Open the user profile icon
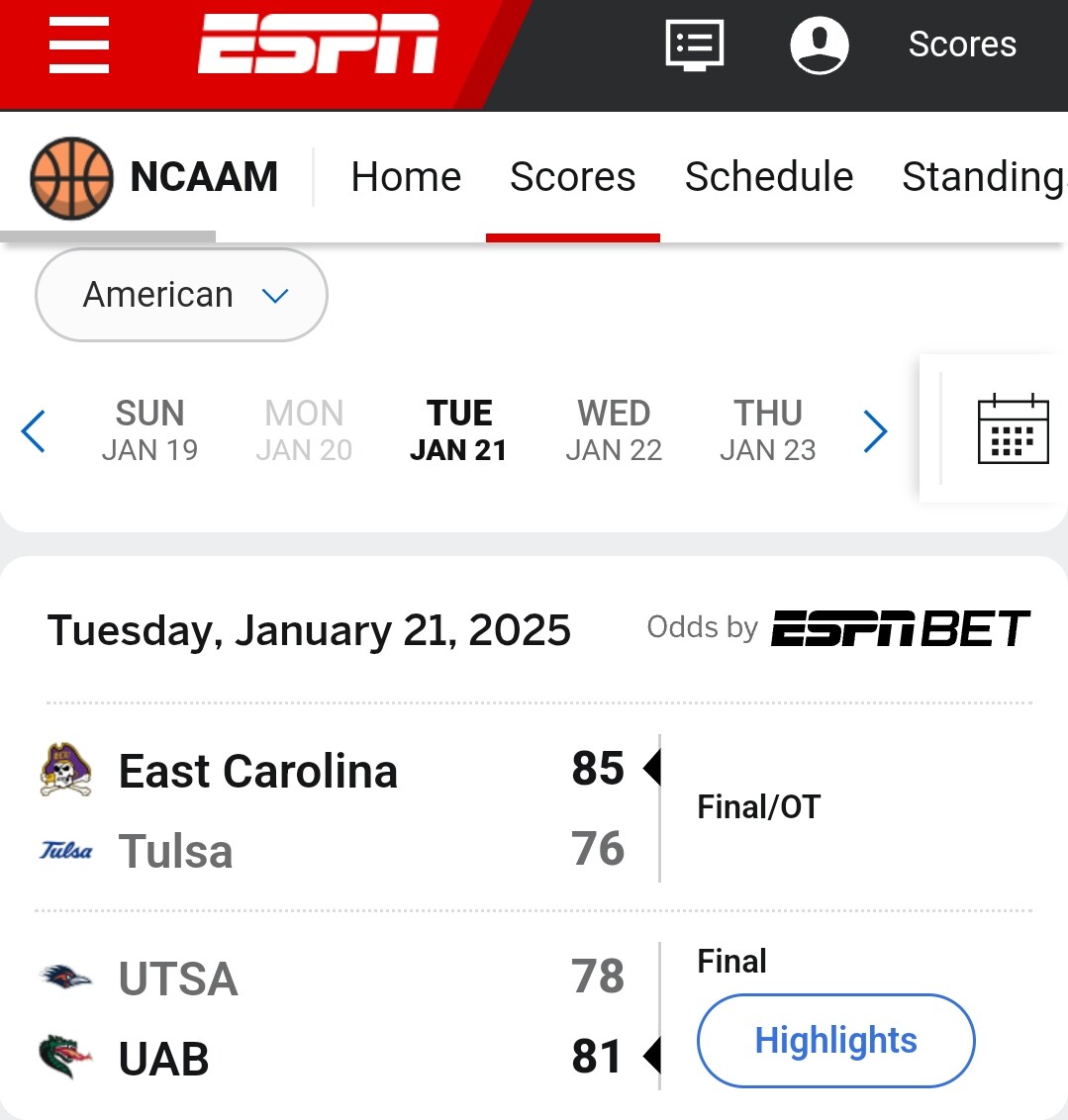Image resolution: width=1068 pixels, height=1120 pixels. pos(820,45)
